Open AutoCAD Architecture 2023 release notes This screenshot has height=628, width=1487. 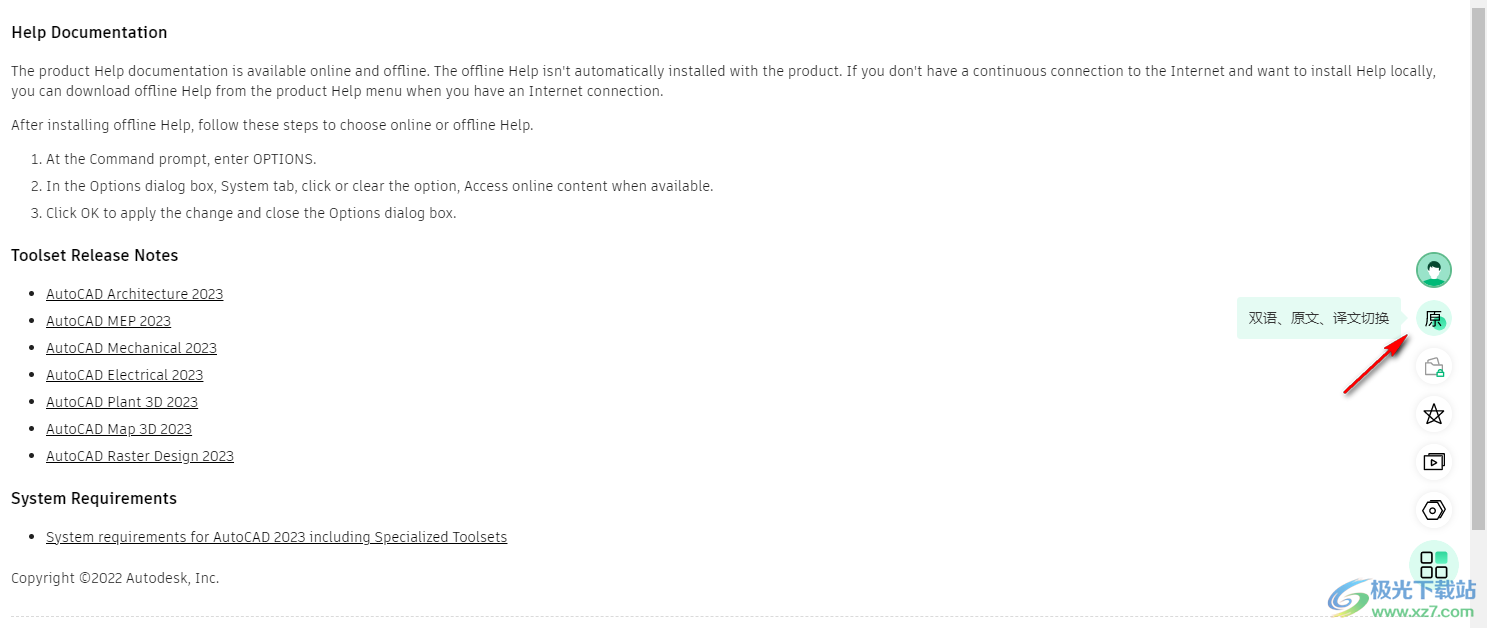(134, 294)
